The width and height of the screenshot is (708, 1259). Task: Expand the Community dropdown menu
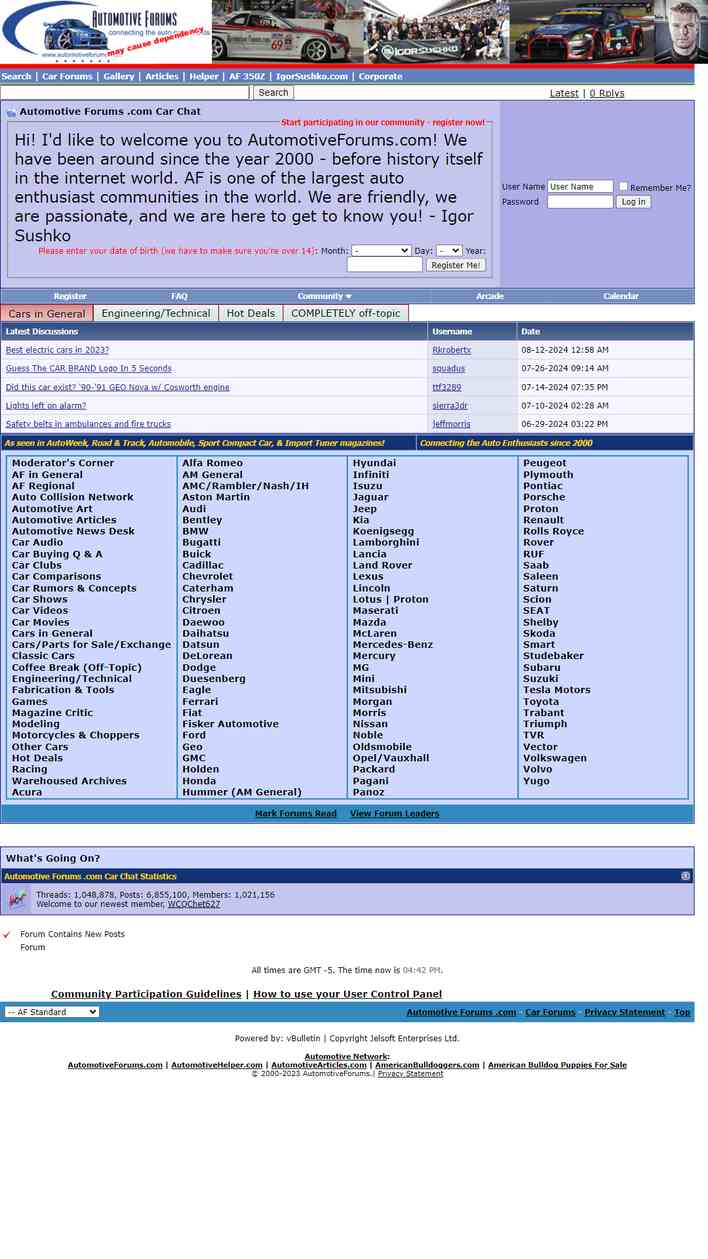[325, 296]
